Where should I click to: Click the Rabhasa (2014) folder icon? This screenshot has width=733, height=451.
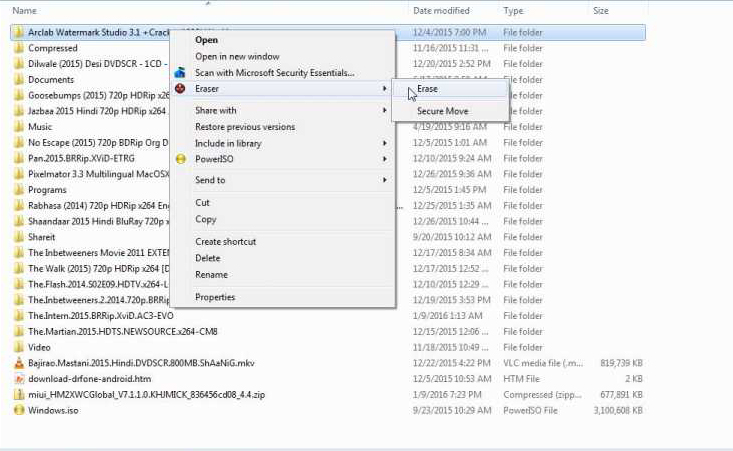pyautogui.click(x=19, y=206)
